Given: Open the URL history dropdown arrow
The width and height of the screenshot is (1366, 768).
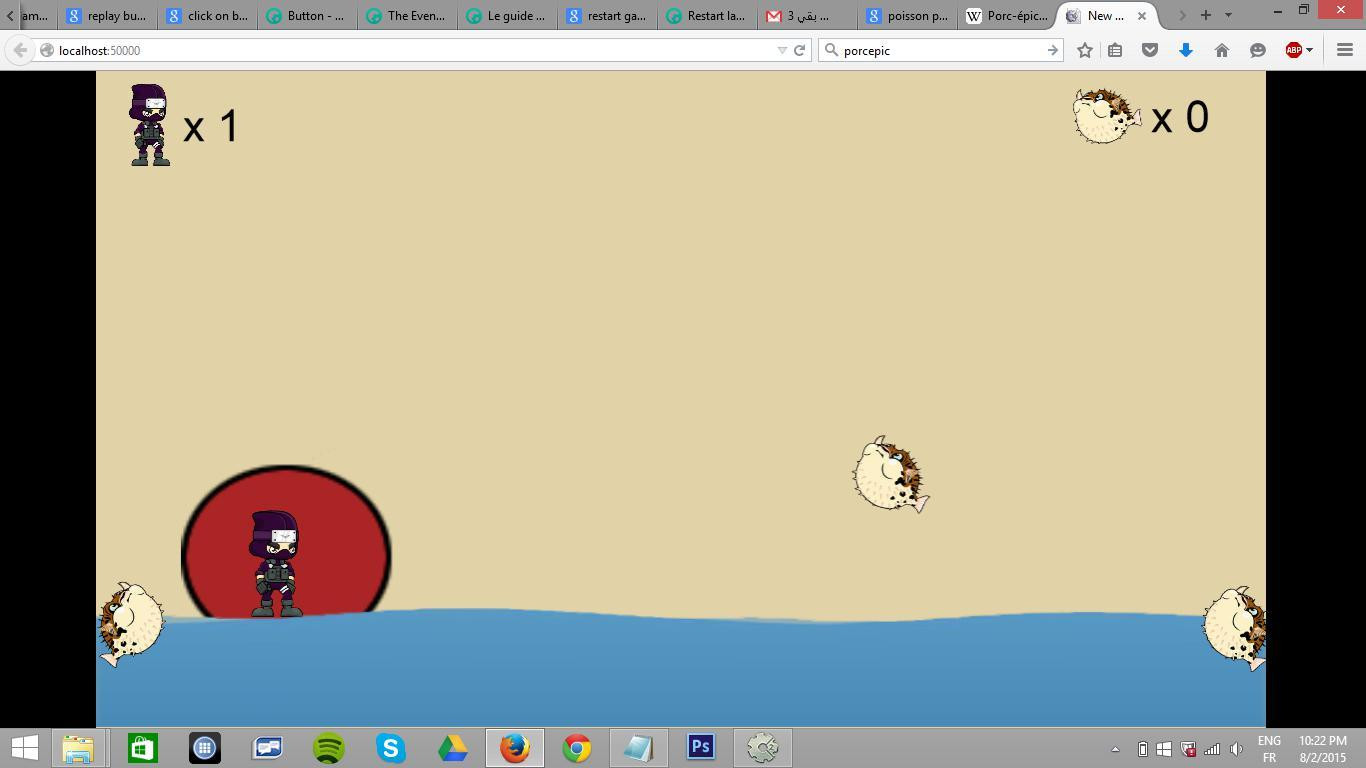Looking at the screenshot, I should click(x=782, y=50).
